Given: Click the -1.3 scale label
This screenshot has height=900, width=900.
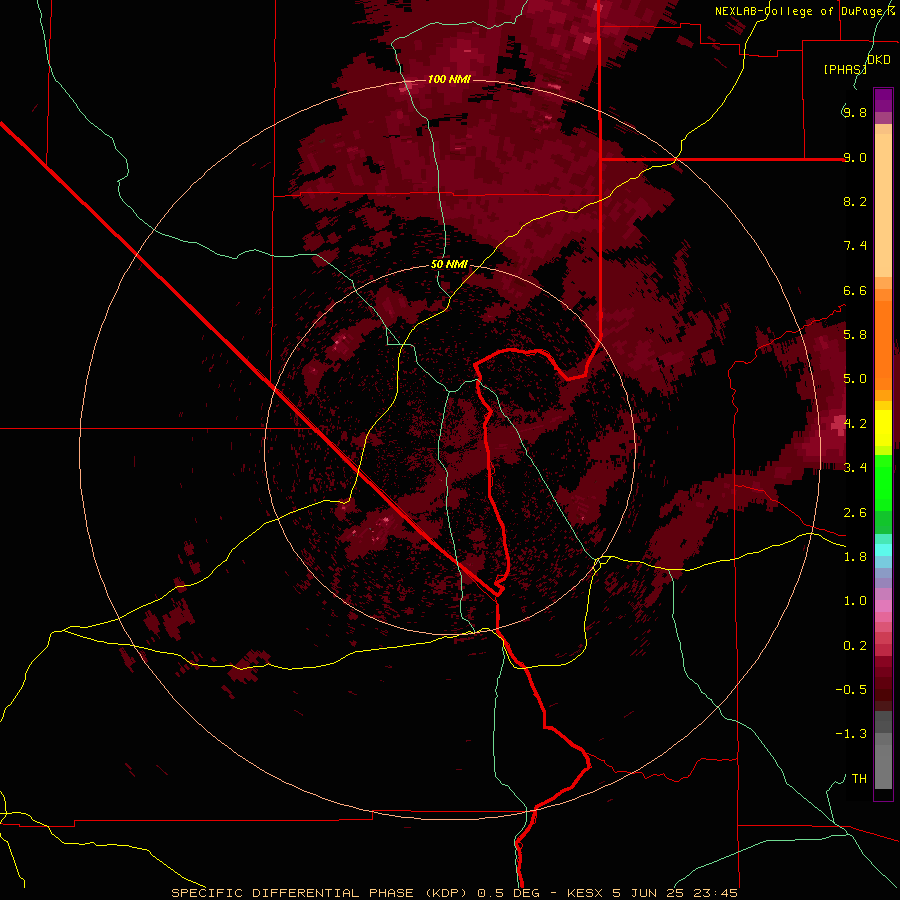Looking at the screenshot, I should coord(851,734).
